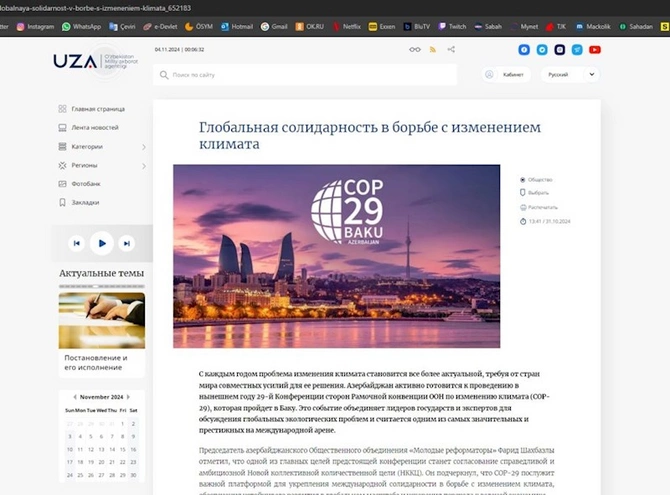Open the signing-document topic thumbnail
Viewport: 670px width, 495px height.
pos(102,320)
